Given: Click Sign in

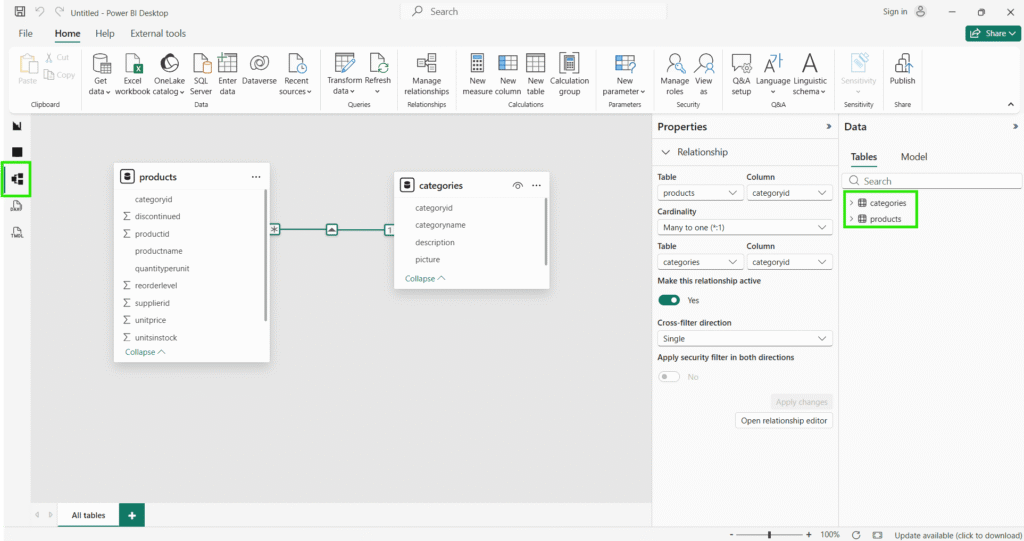Looking at the screenshot, I should coord(904,12).
